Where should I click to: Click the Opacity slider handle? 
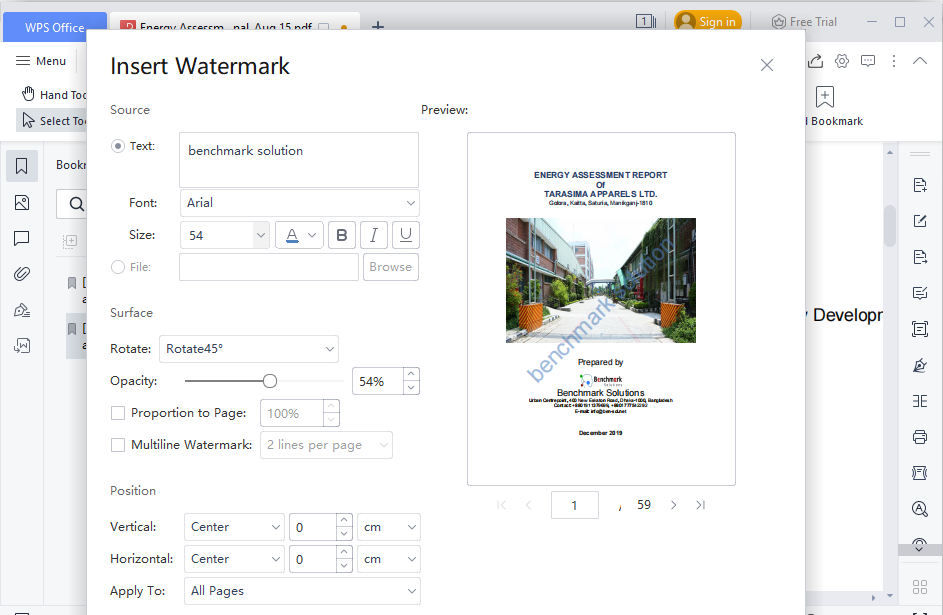click(270, 381)
